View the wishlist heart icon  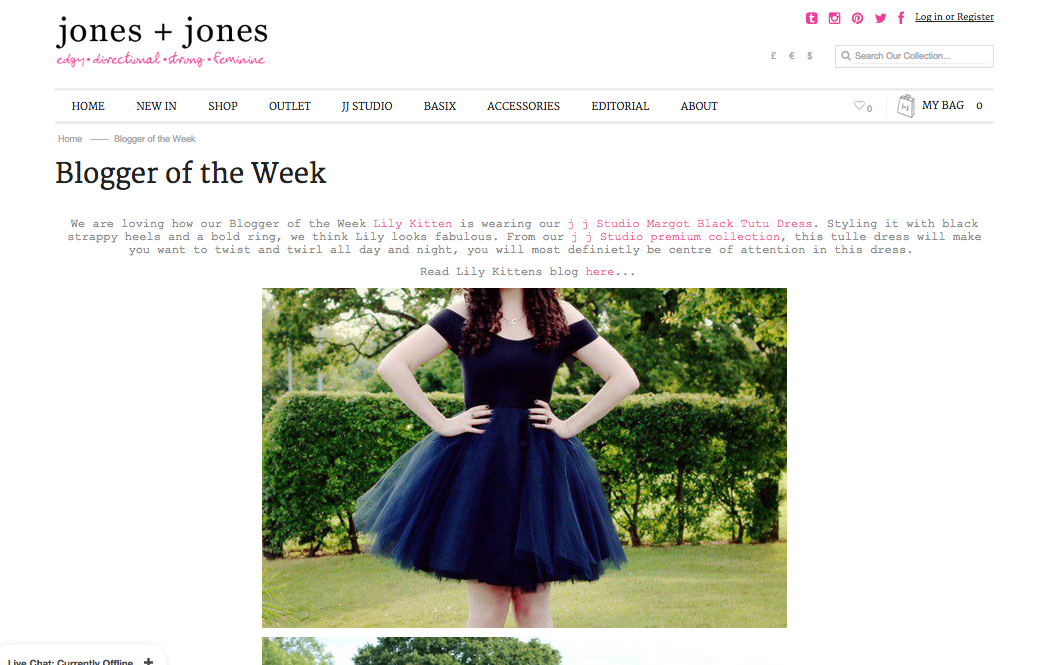pyautogui.click(x=859, y=105)
